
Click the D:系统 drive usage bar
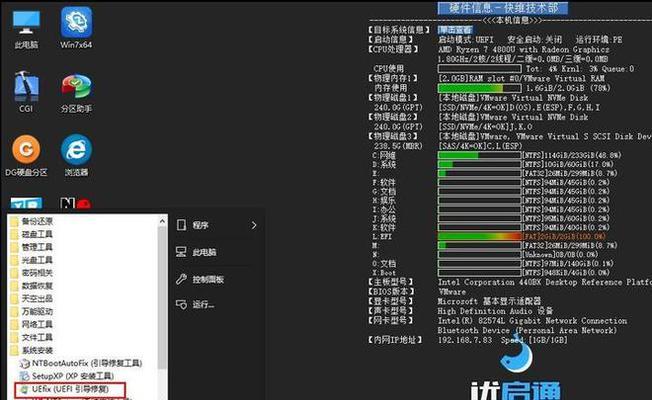479,164
